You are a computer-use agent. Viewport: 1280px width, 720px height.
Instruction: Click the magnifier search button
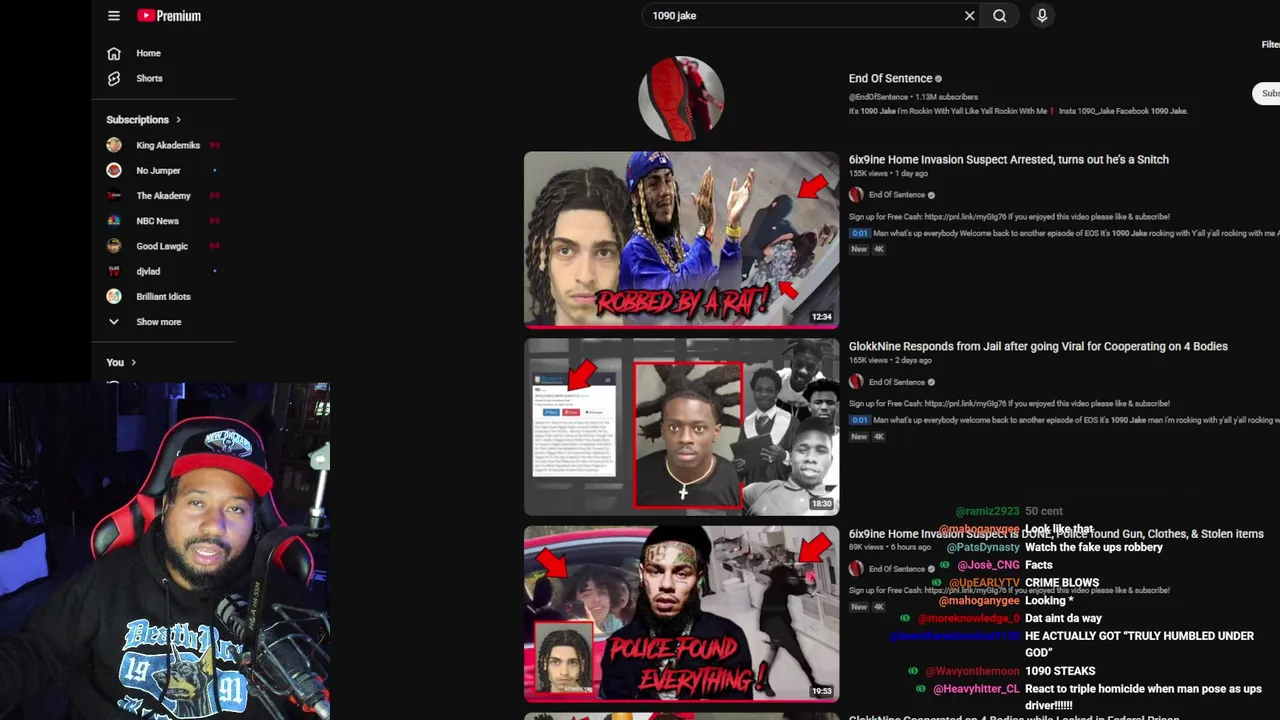(x=999, y=16)
